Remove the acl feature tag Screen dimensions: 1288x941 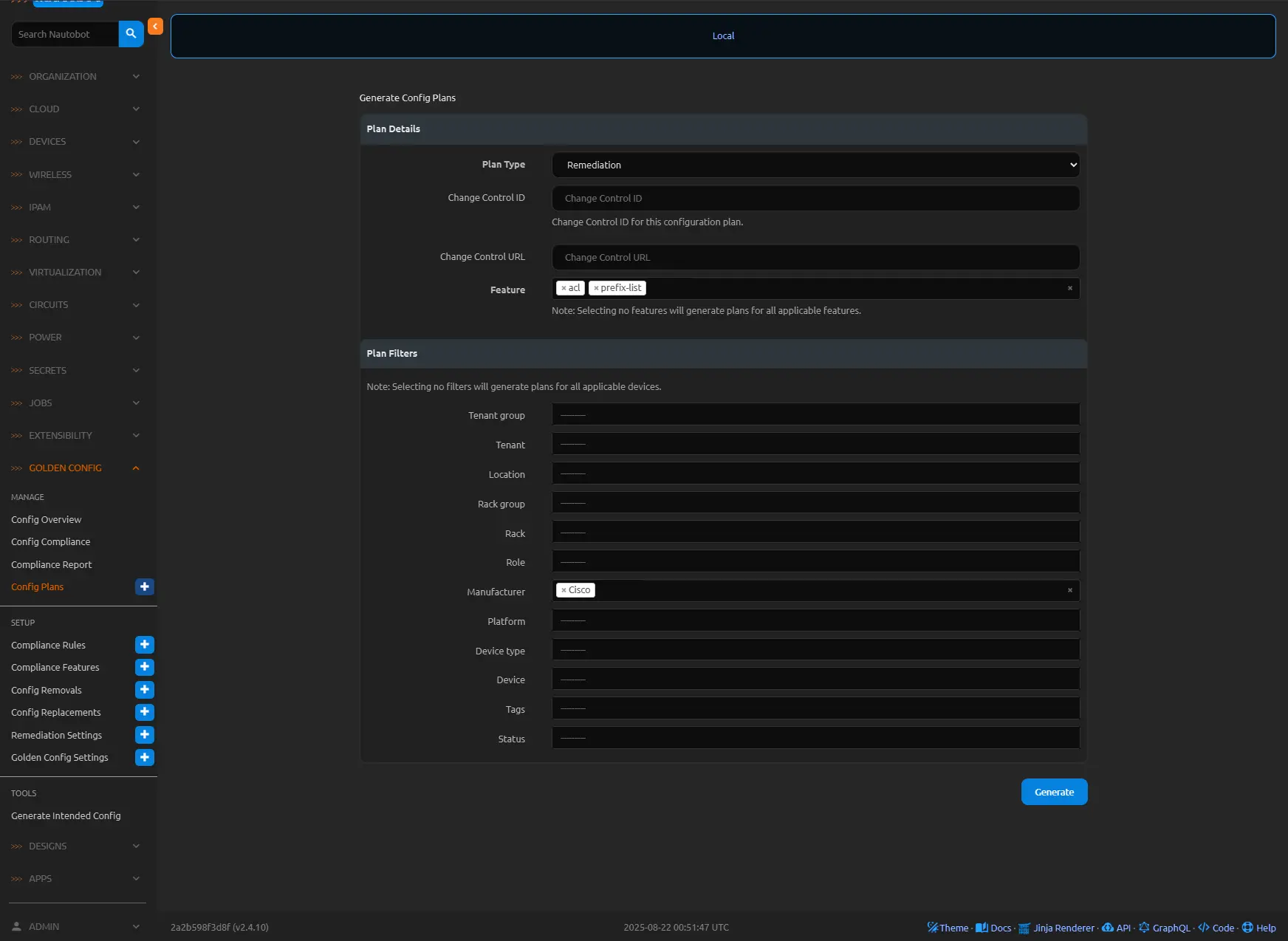point(563,288)
